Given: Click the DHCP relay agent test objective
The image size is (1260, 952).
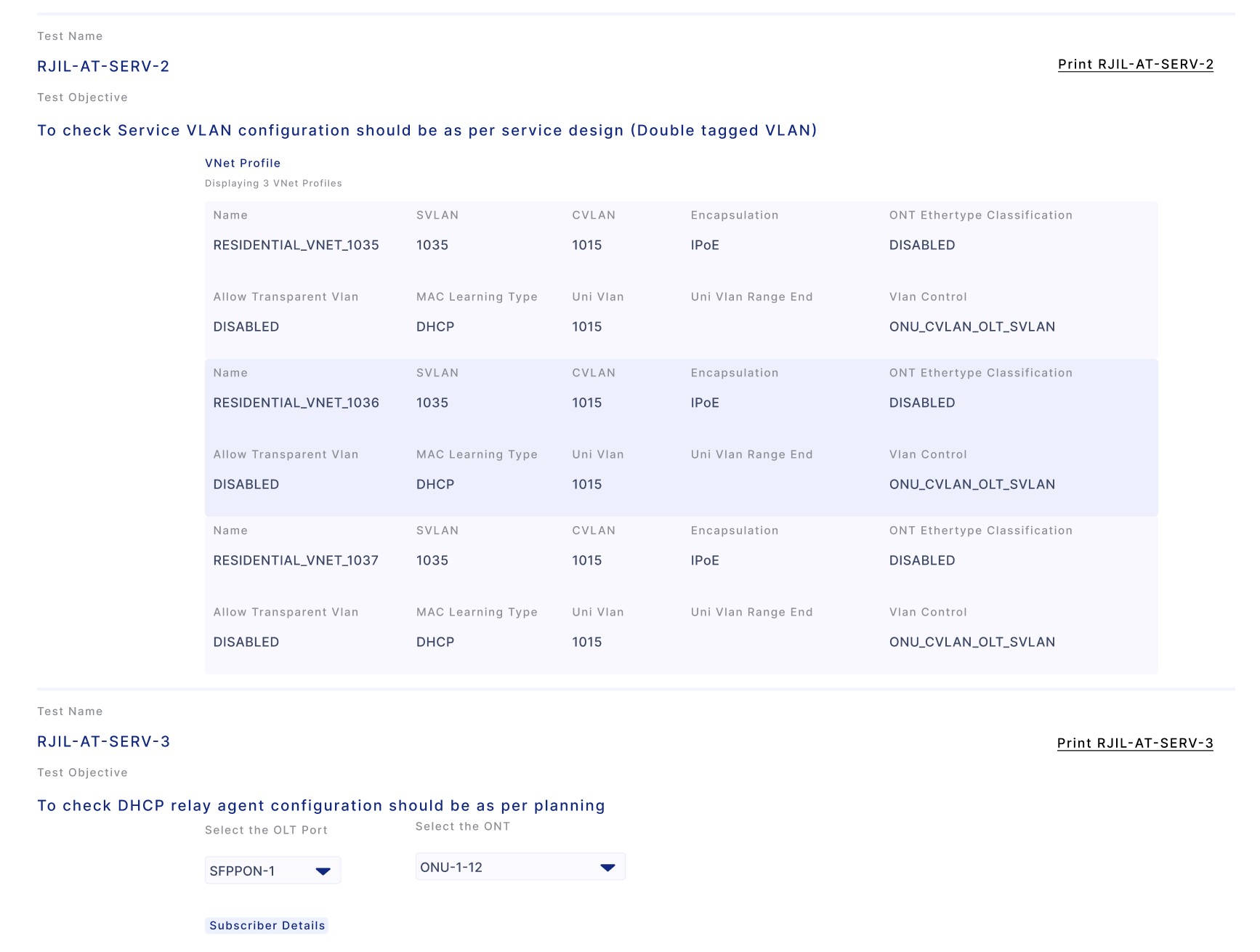Looking at the screenshot, I should tap(320, 806).
